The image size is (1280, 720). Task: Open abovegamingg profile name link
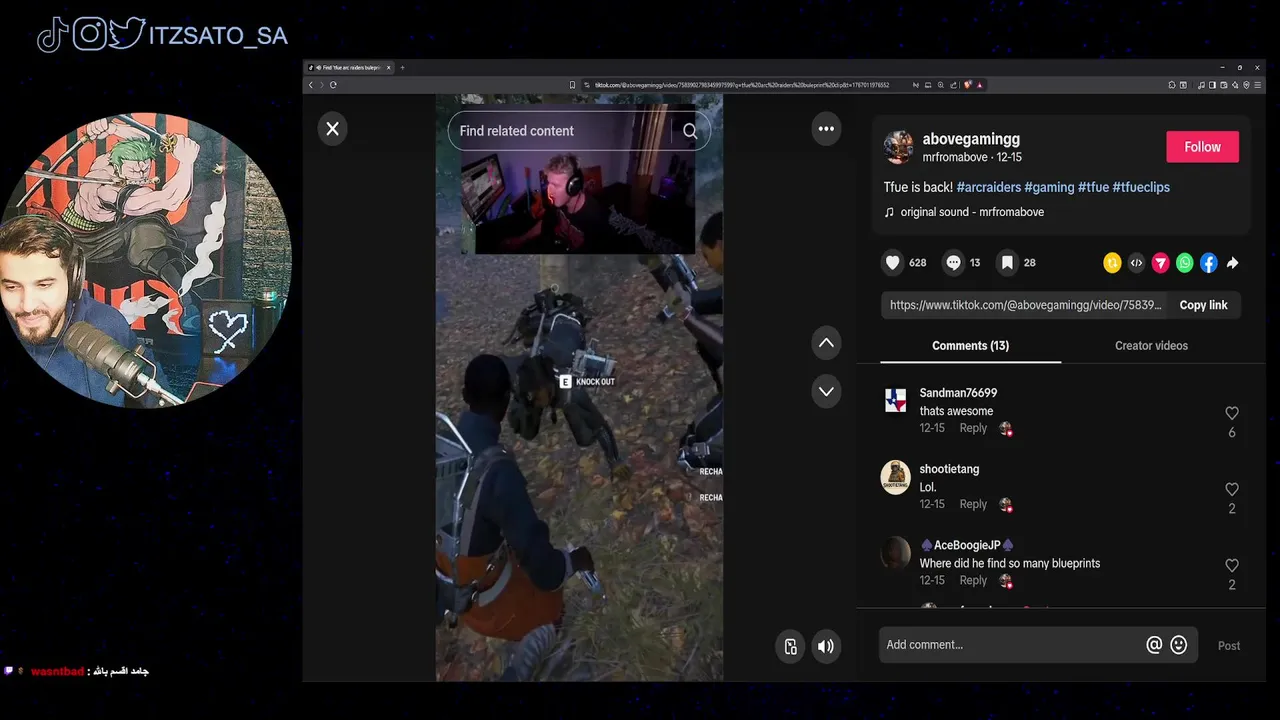coord(971,139)
